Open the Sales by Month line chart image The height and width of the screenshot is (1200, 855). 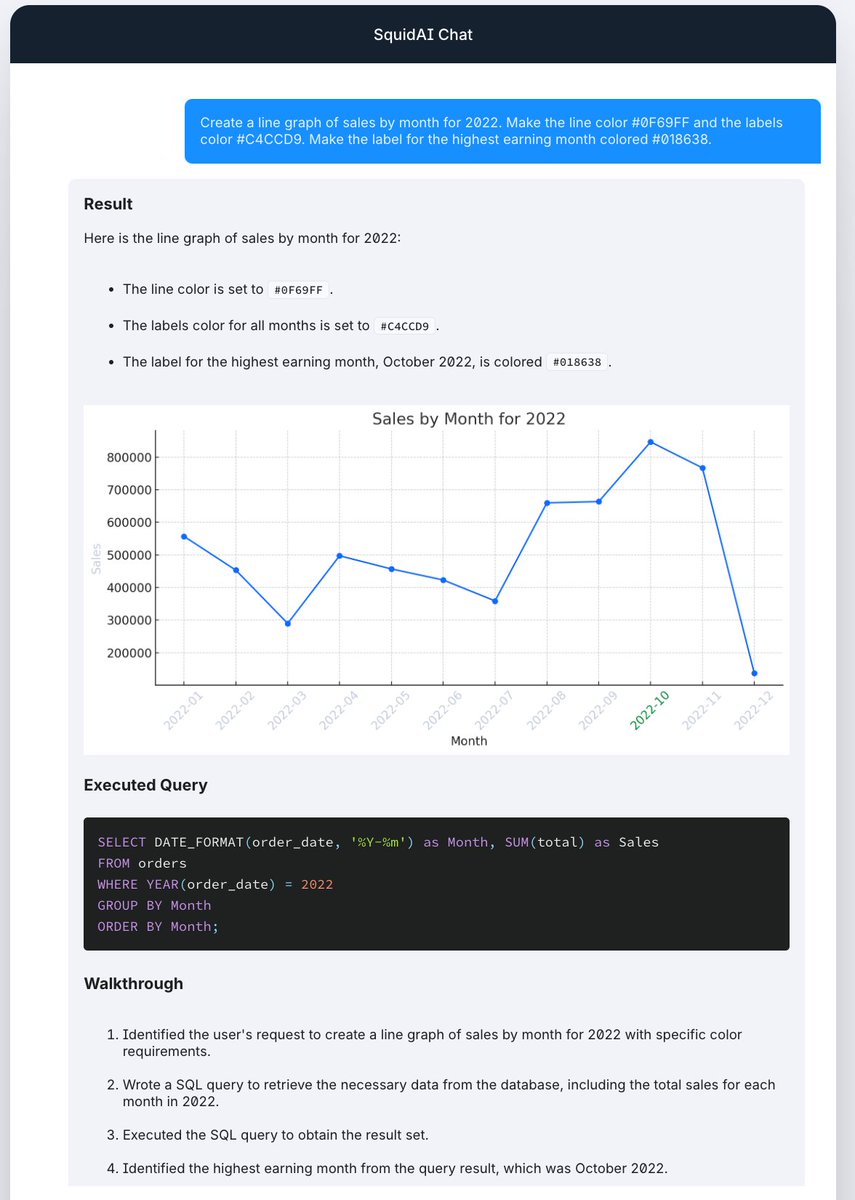[x=436, y=579]
